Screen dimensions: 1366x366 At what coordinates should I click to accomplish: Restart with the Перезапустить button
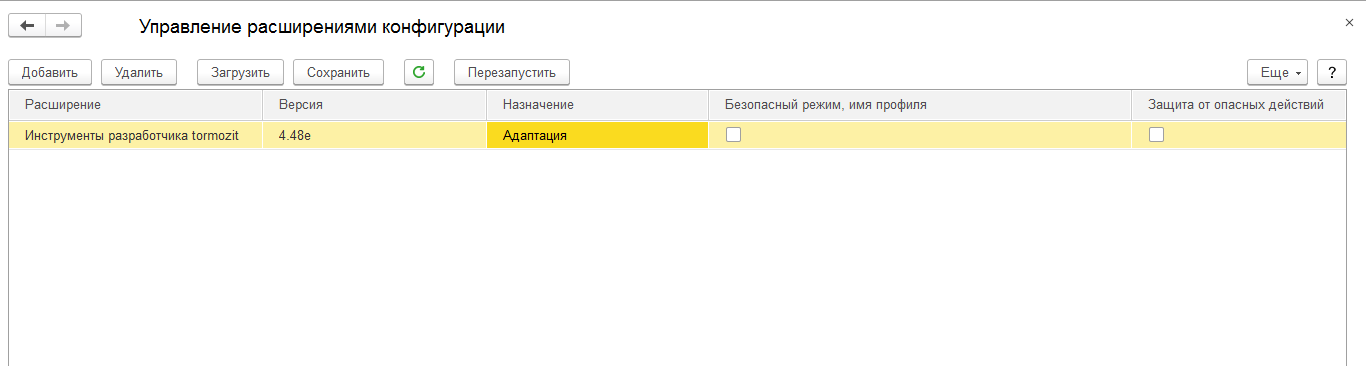tap(512, 72)
